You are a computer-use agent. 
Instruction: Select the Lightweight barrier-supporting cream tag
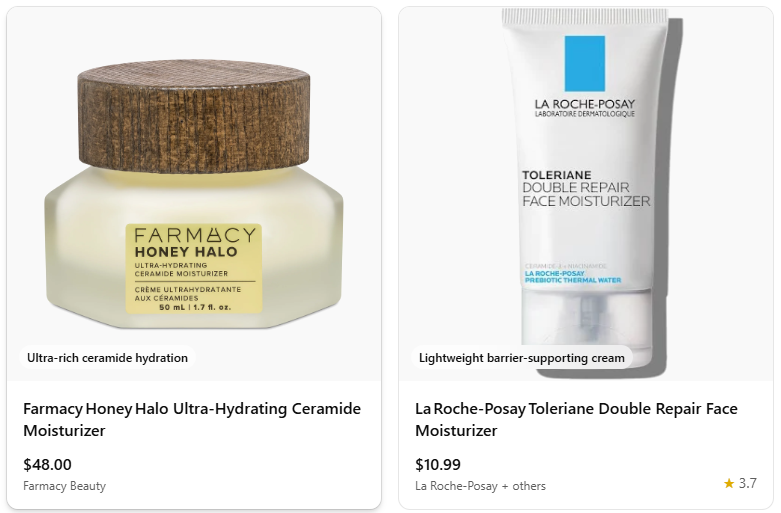[x=521, y=358]
